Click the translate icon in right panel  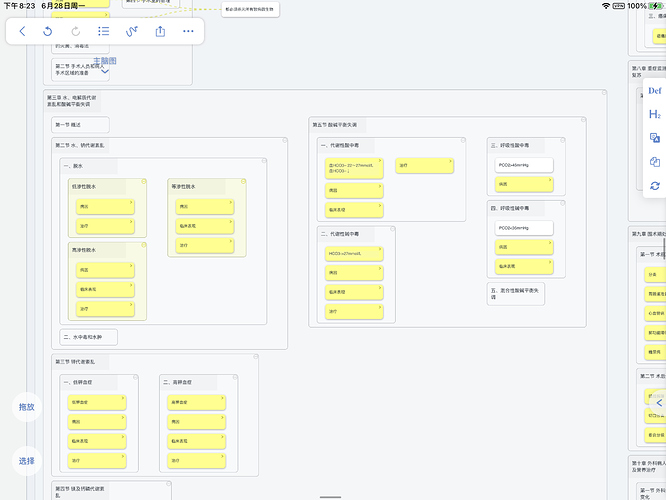pyautogui.click(x=655, y=138)
